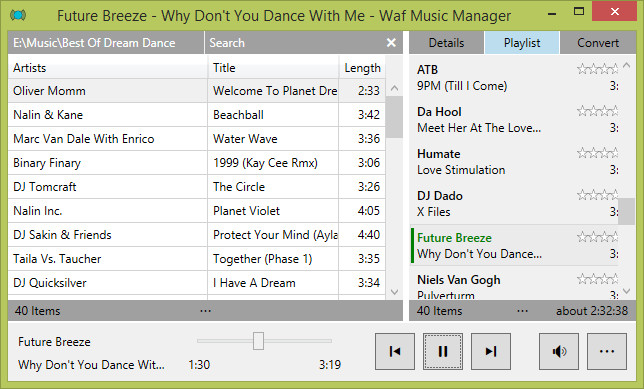Screen dimensions: 644x389
Task: Click the I Have A Dream title
Action: [254, 283]
